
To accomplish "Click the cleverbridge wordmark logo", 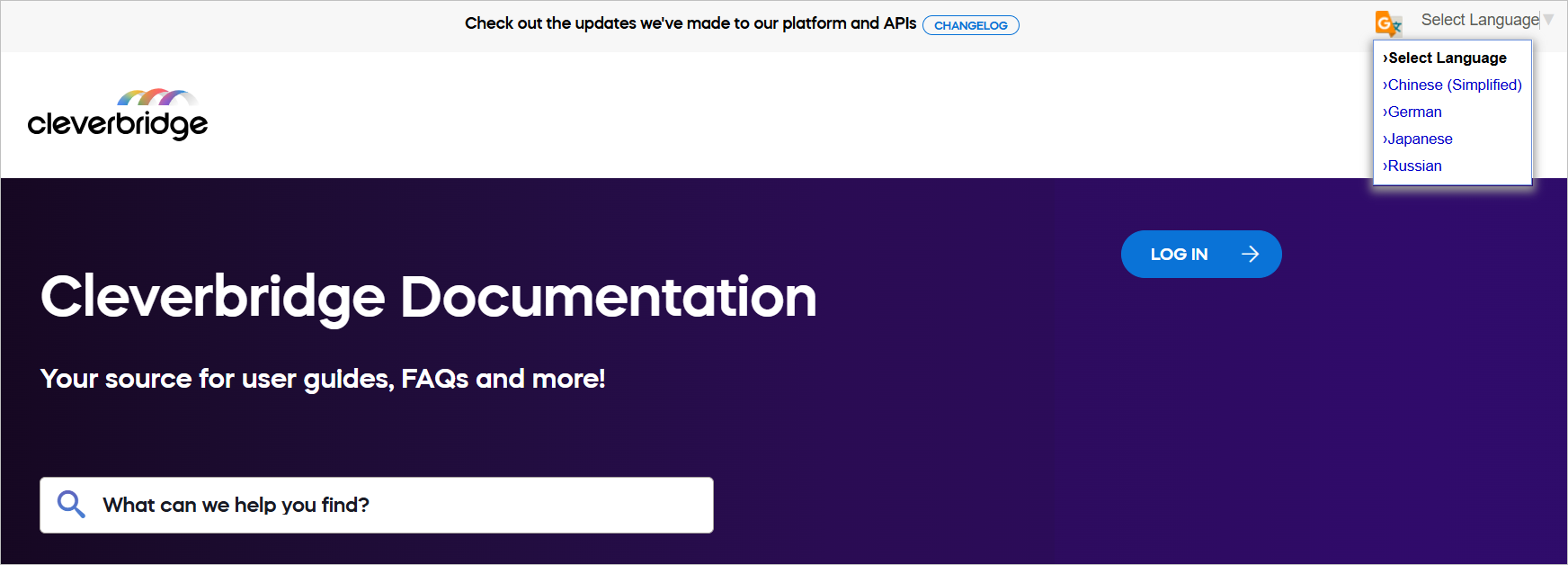I will point(118,124).
